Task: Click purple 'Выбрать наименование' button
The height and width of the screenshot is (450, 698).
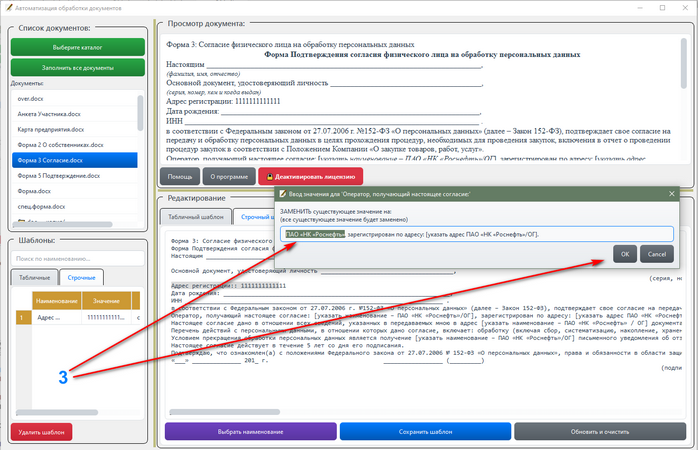Action: click(251, 431)
